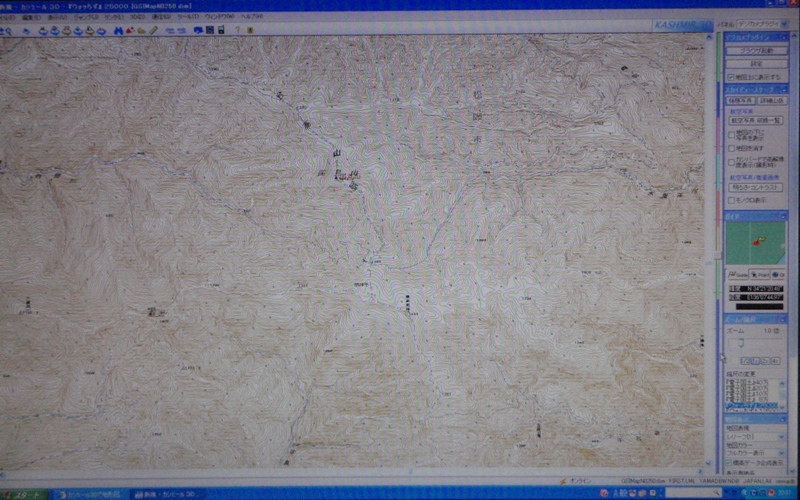Click the right blue arrow transfer icon
The image size is (800, 500).
tap(182, 31)
